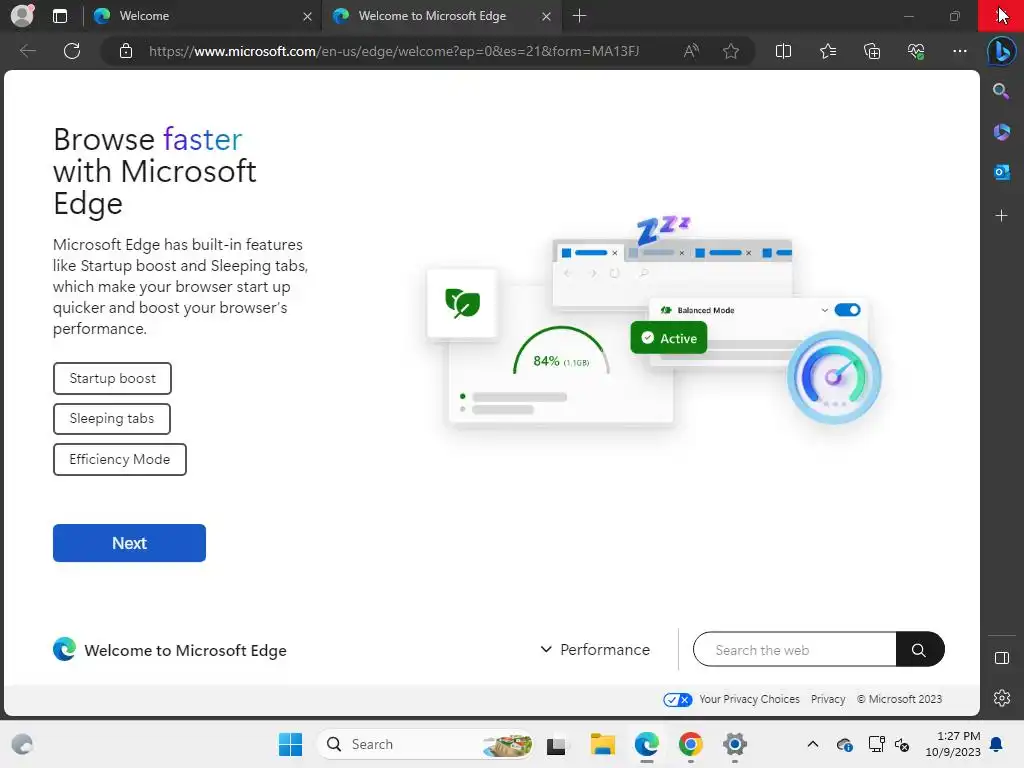The height and width of the screenshot is (768, 1024).
Task: Open Outlook in the sidebar
Action: pyautogui.click(x=1001, y=172)
